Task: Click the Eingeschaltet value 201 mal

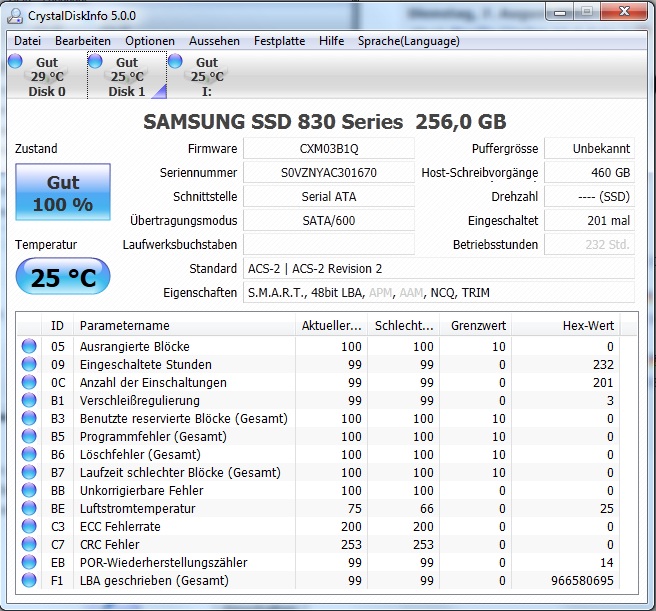Action: [589, 221]
